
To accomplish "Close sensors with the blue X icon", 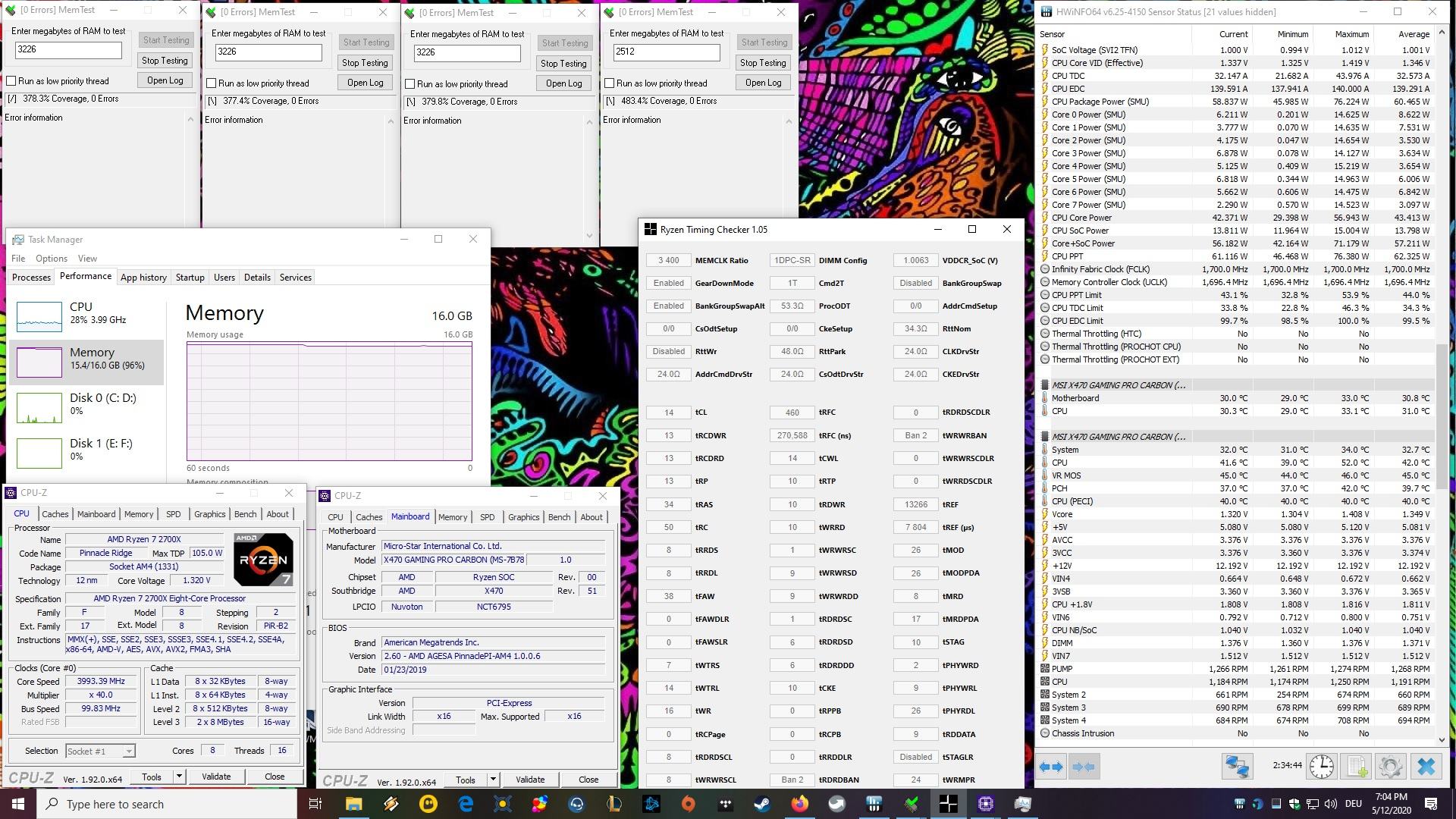I will point(1426,767).
